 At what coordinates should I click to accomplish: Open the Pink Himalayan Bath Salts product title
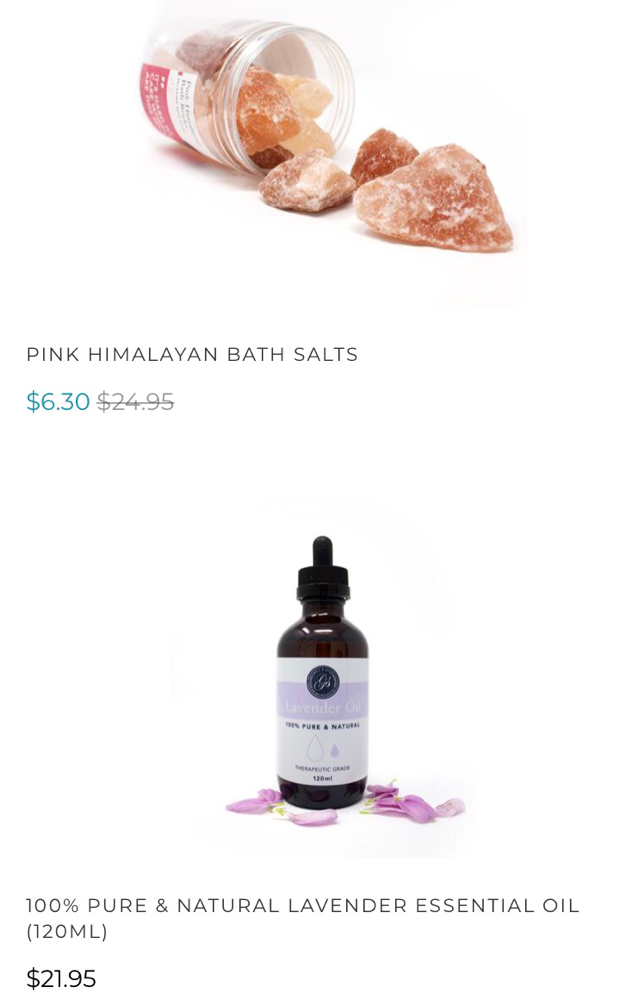coord(192,354)
